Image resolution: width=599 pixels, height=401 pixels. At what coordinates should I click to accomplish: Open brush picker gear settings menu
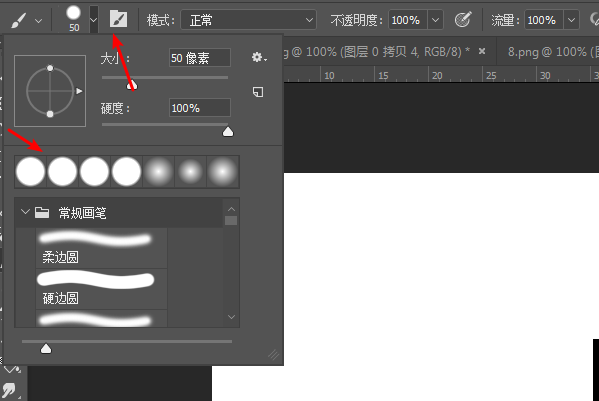(259, 58)
